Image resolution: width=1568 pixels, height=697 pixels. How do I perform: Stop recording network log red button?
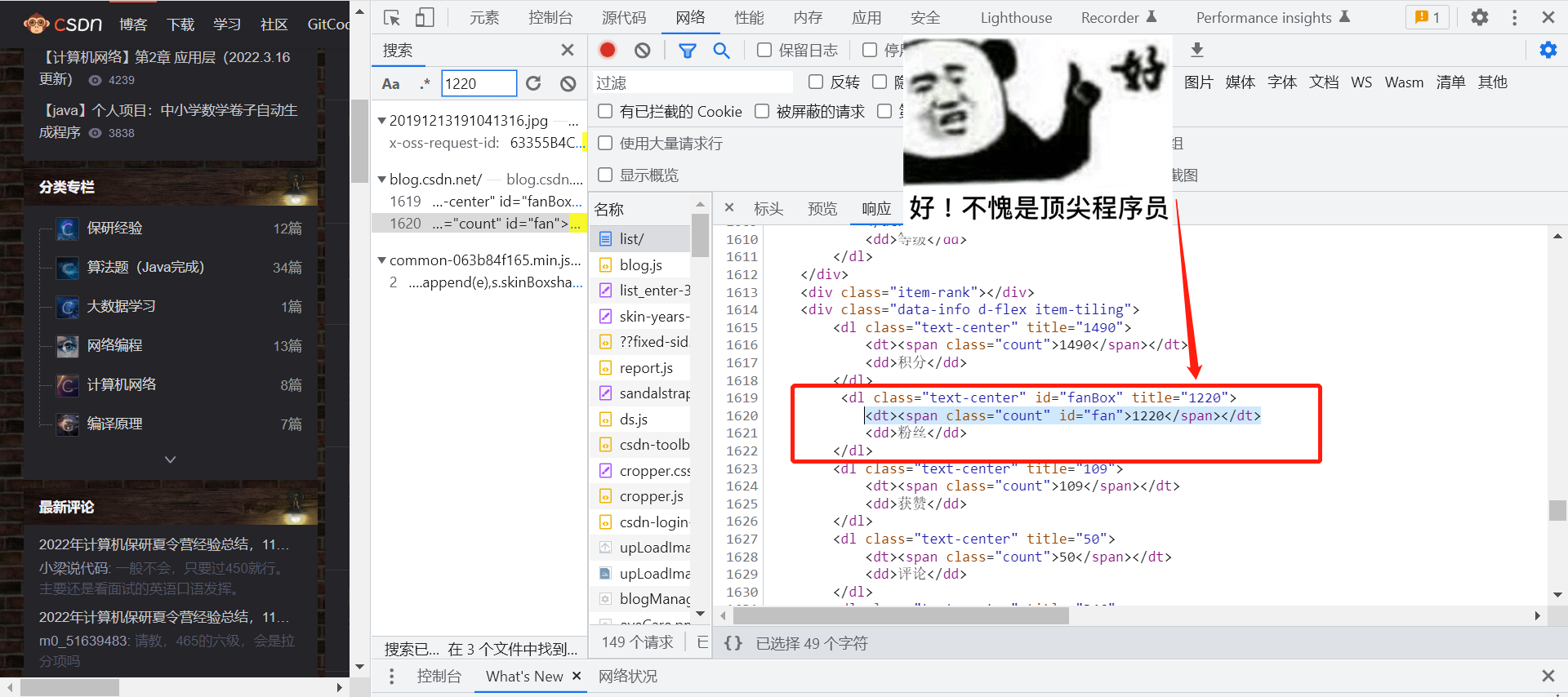(x=607, y=50)
